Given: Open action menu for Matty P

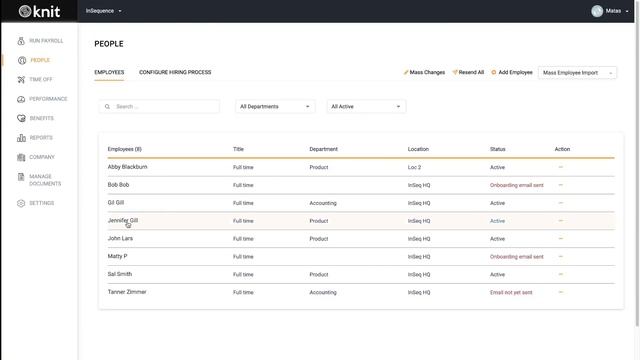Looking at the screenshot, I should coord(560,256).
